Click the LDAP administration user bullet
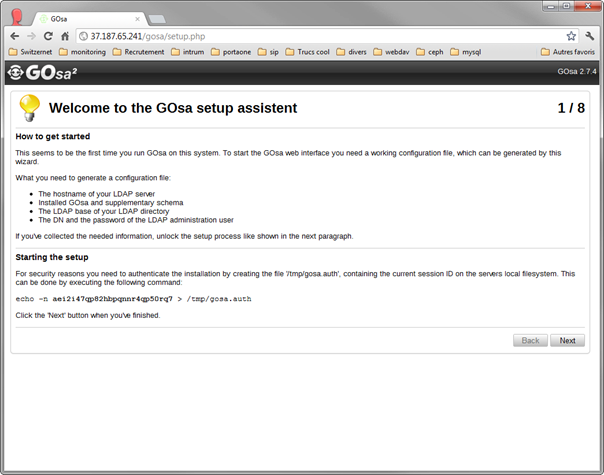Screen dimensions: 604x475 (136, 220)
